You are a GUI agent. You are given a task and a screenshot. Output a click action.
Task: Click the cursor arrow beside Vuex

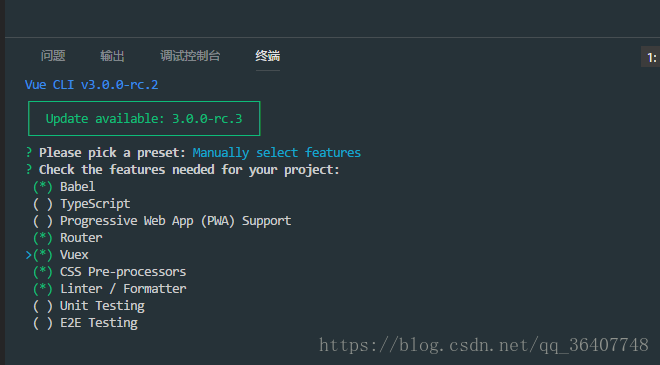[29, 255]
